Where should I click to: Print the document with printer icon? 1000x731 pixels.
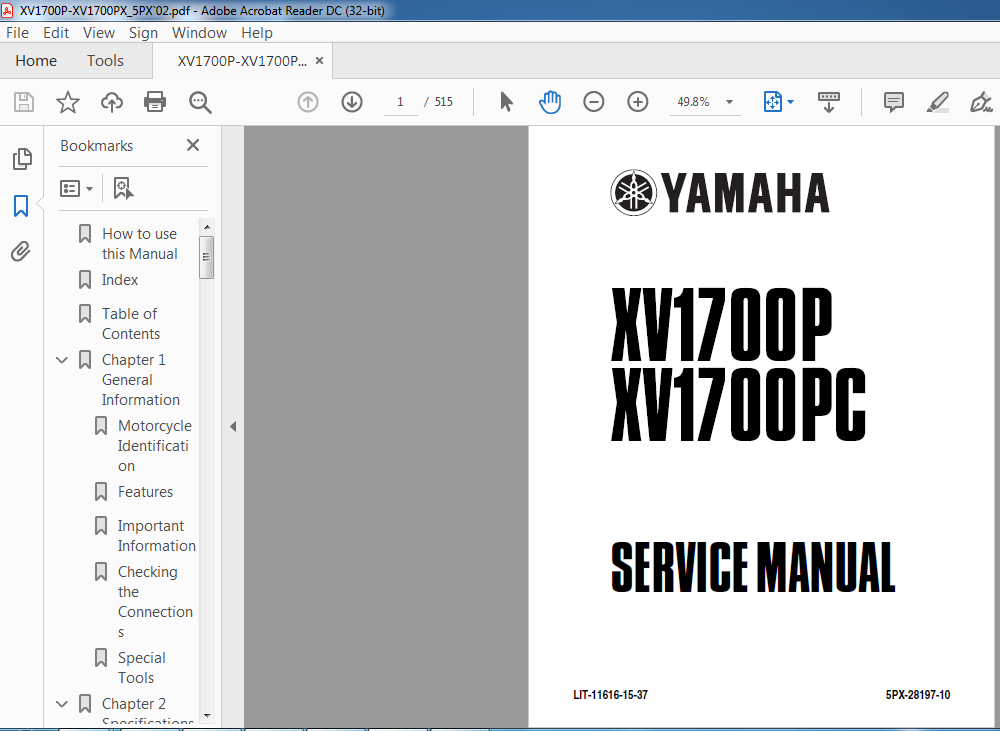155,102
